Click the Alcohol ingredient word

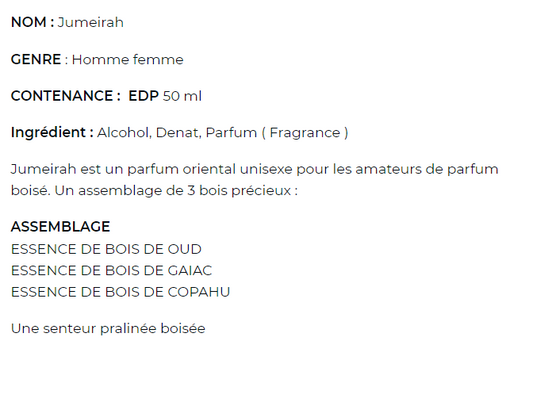pyautogui.click(x=124, y=132)
